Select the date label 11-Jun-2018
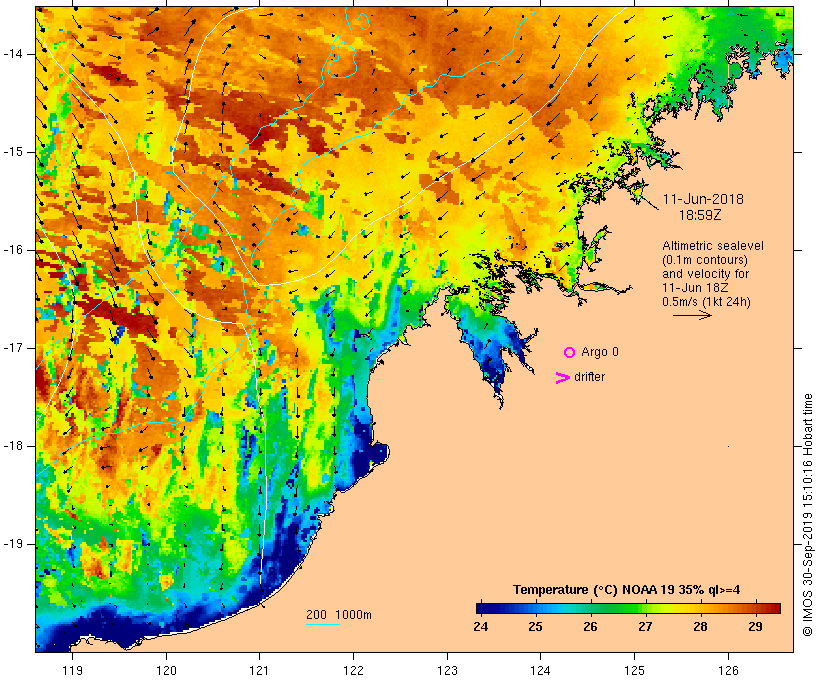820x680 pixels. point(703,199)
